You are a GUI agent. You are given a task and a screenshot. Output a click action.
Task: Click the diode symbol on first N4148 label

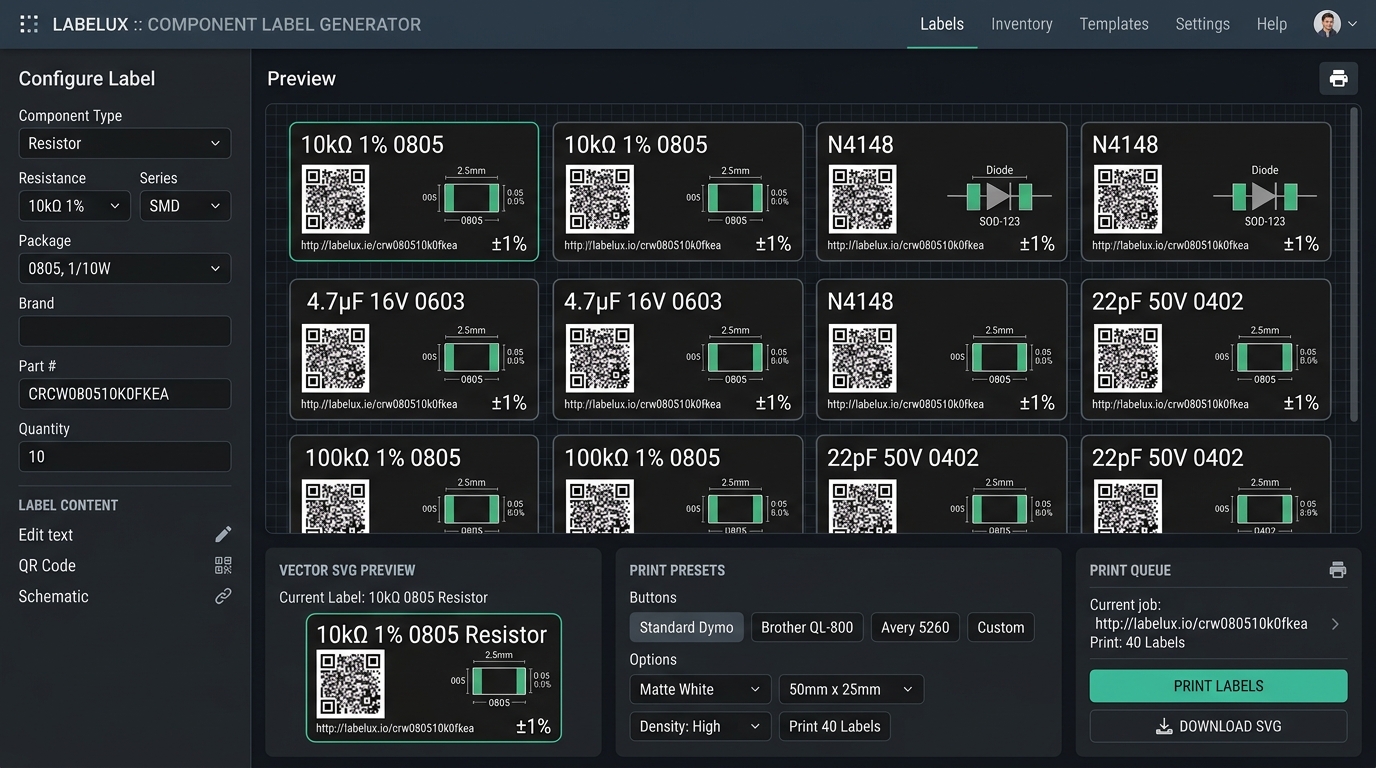[x=999, y=196]
